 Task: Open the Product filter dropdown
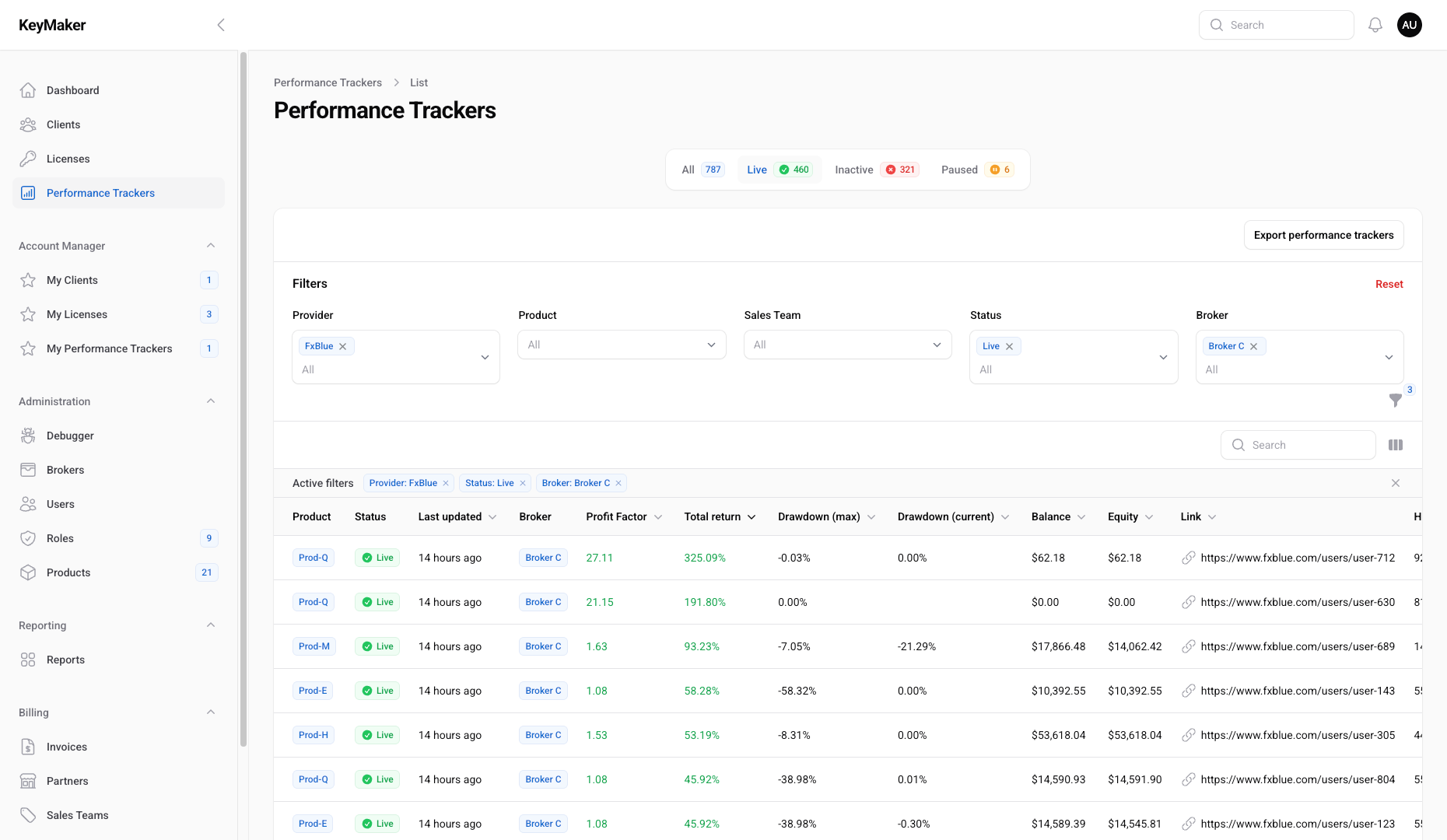click(x=622, y=345)
